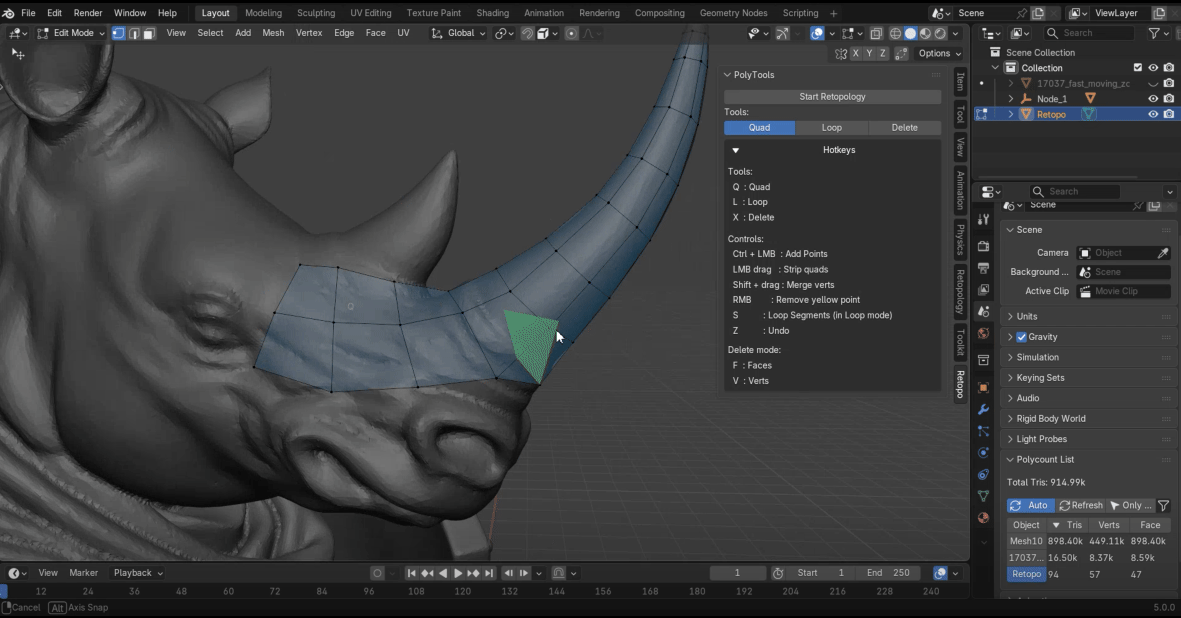Switch to face select mode icon
The width and height of the screenshot is (1181, 618).
click(x=148, y=33)
